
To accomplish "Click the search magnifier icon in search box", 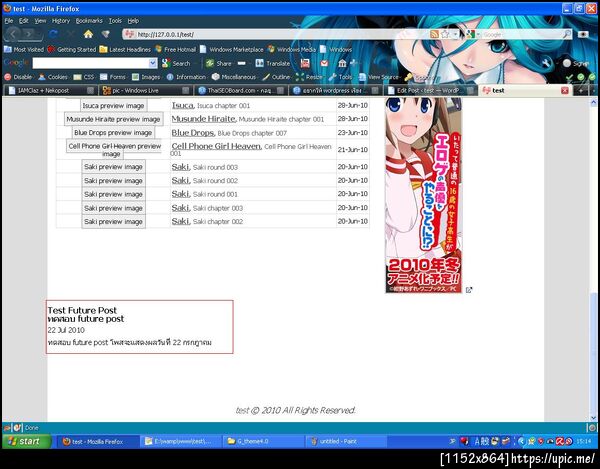I will pyautogui.click(x=567, y=34).
